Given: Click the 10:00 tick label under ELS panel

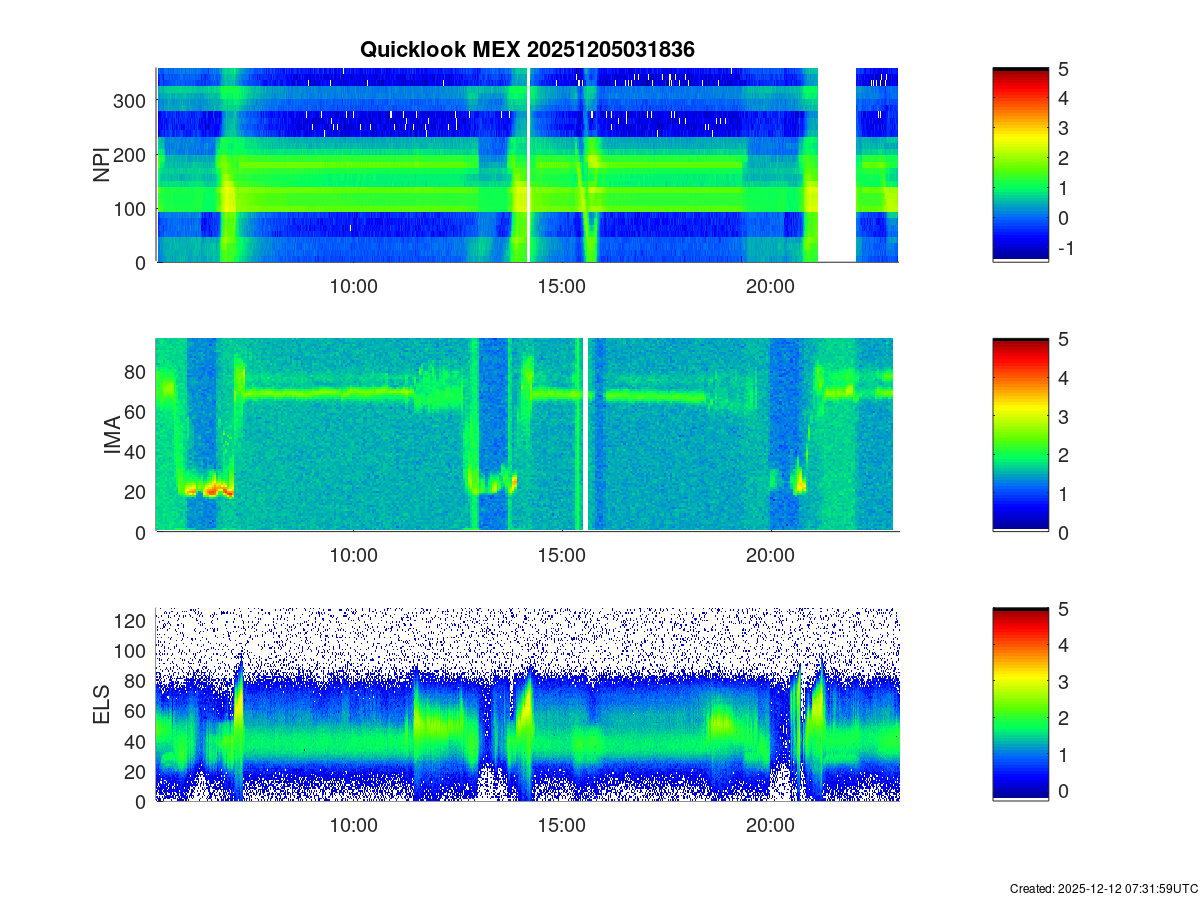Looking at the screenshot, I should [x=353, y=826].
